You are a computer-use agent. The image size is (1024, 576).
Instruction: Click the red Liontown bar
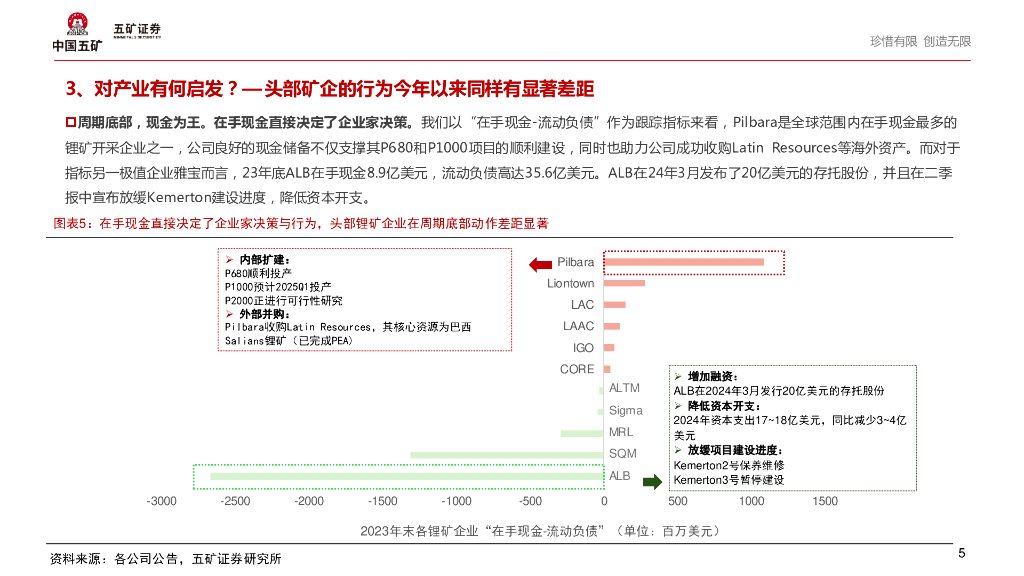624,283
